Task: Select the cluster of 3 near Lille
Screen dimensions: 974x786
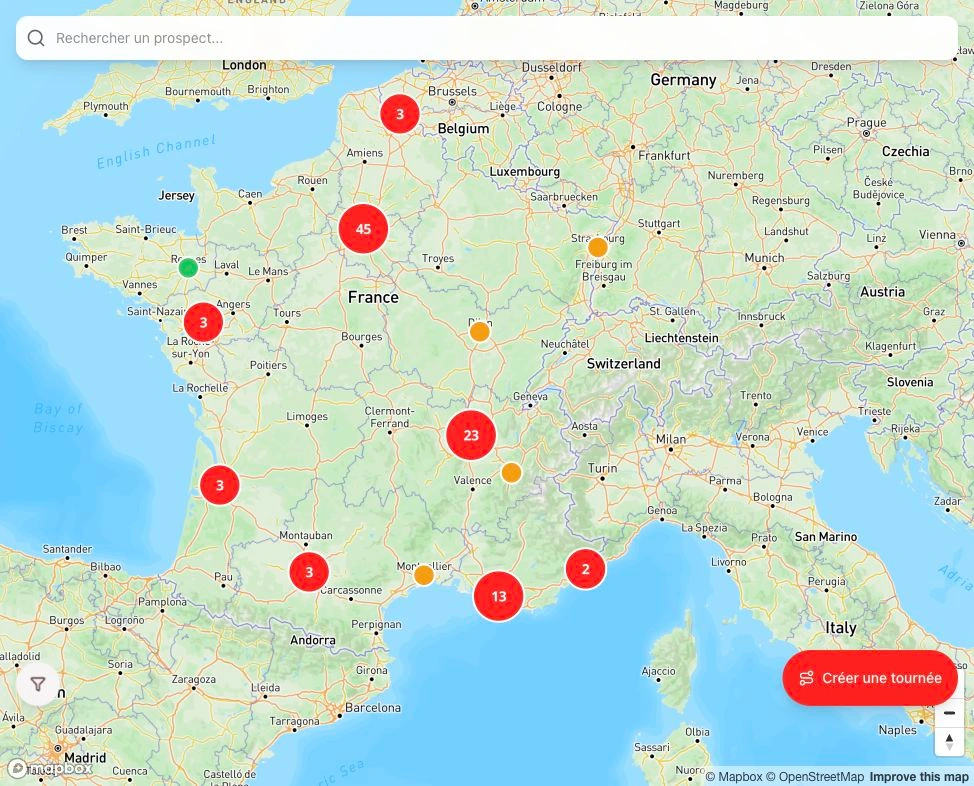Action: click(399, 114)
